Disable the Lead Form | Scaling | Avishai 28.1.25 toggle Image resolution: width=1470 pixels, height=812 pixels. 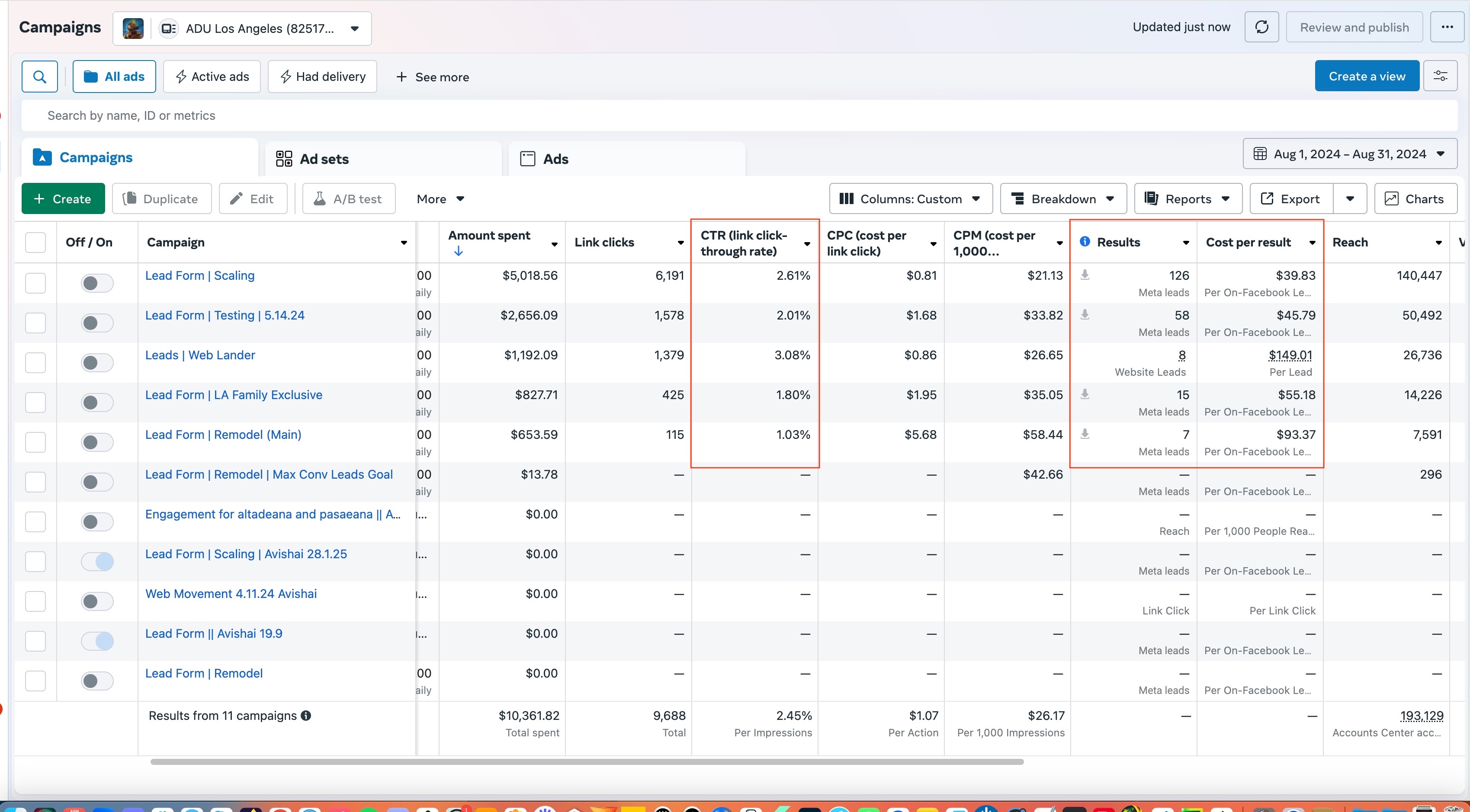pos(96,562)
